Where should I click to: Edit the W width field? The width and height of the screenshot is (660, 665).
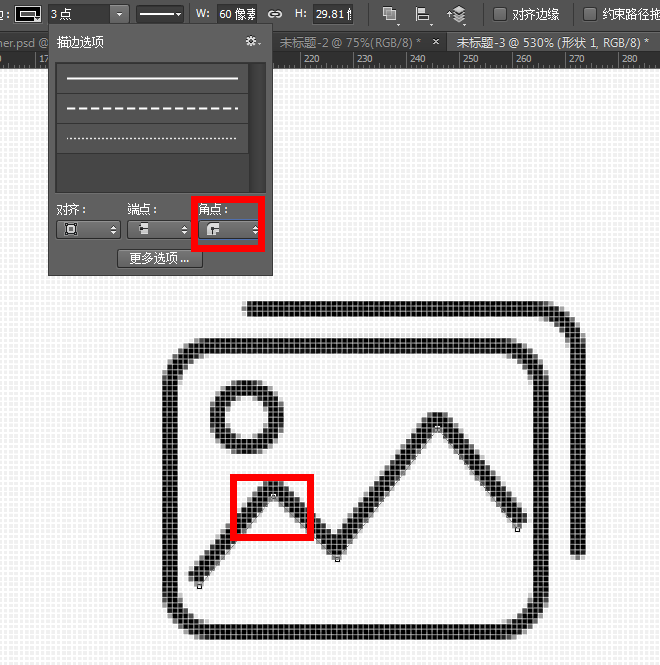[x=237, y=14]
